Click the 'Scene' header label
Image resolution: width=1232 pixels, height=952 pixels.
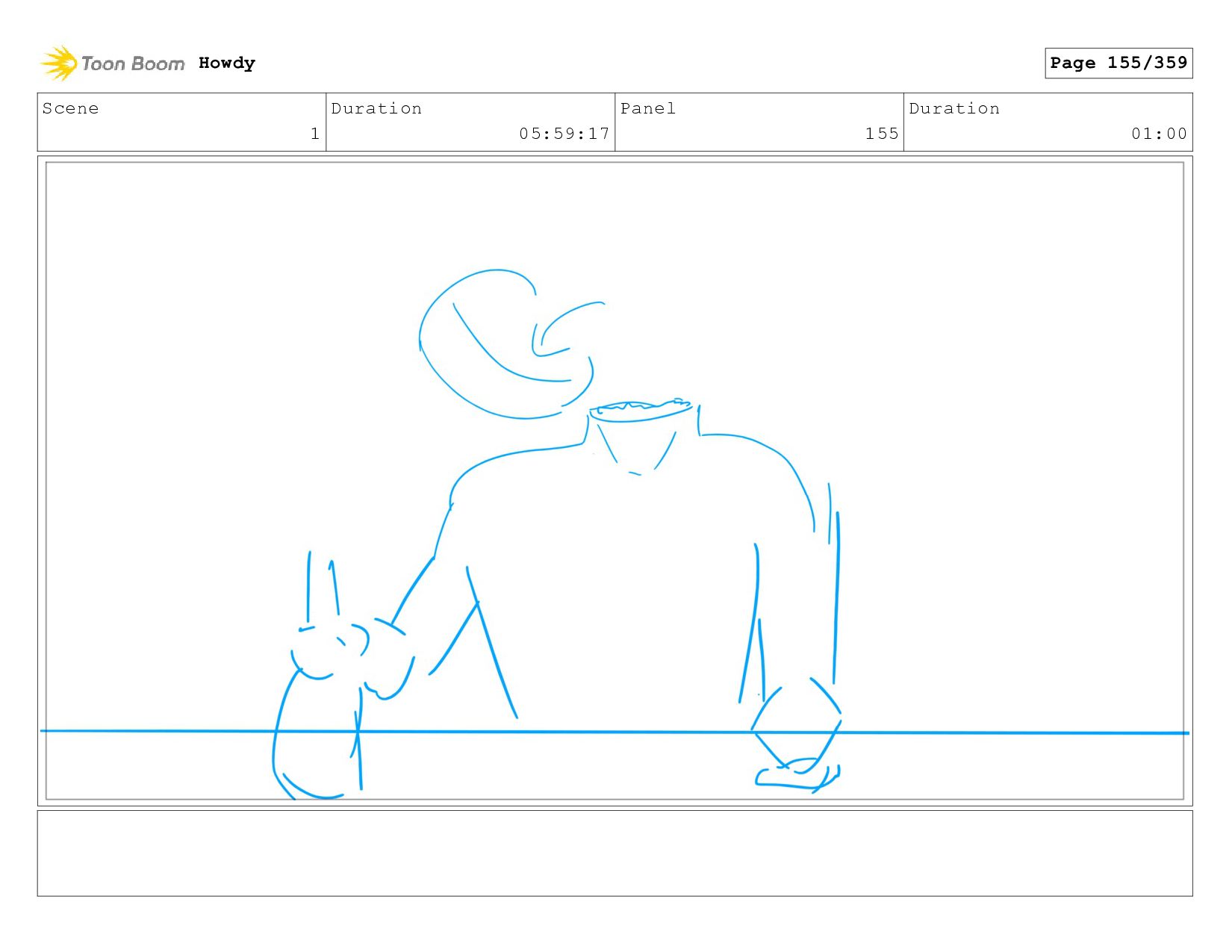click(70, 108)
